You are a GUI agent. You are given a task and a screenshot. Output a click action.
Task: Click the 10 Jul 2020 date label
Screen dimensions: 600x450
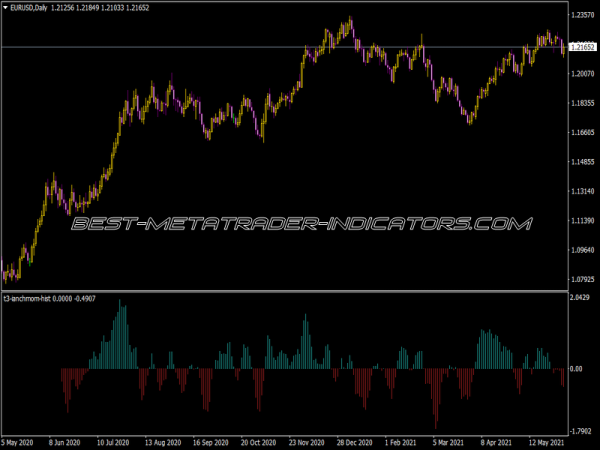[115, 441]
